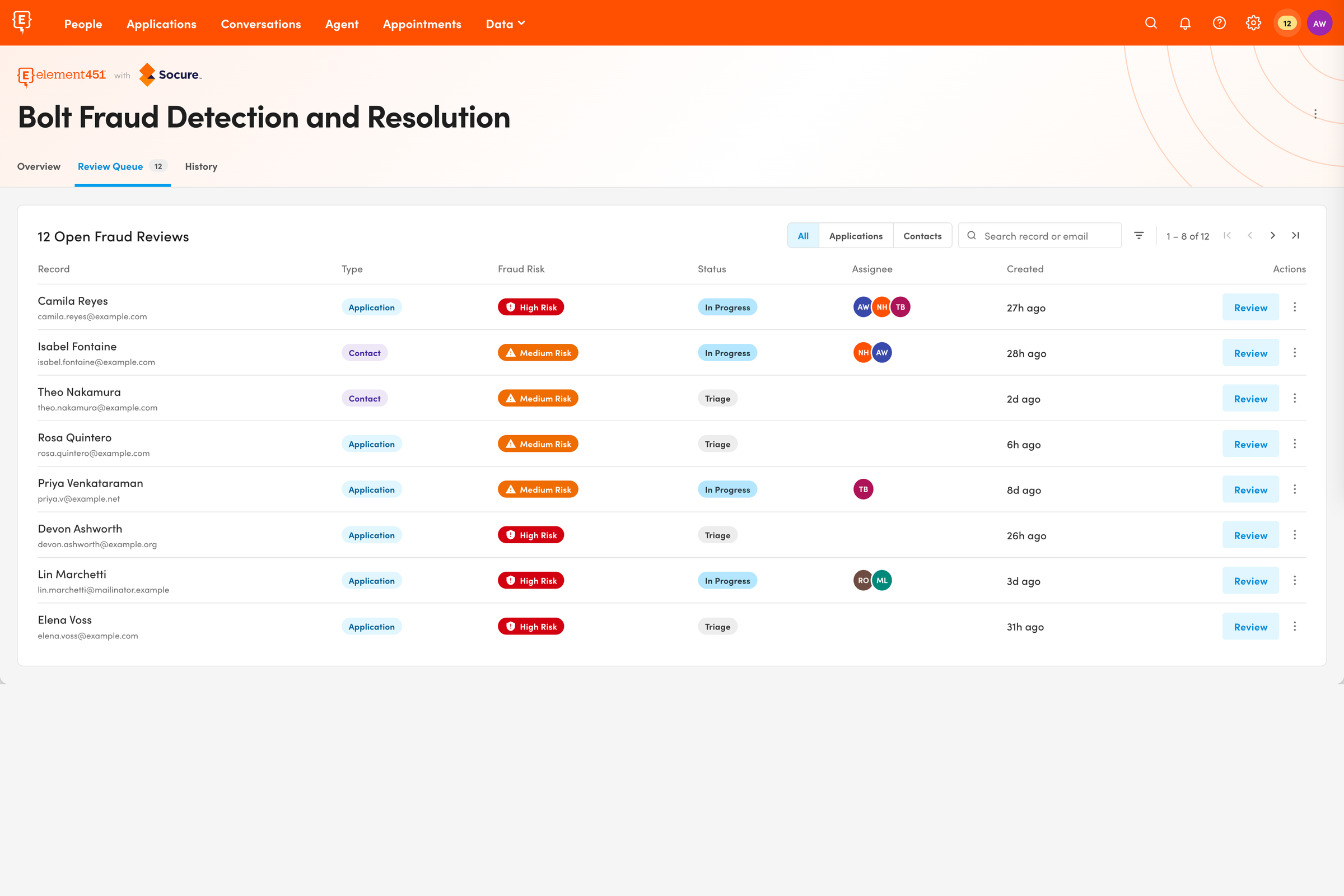Click the Element451 logo in the top bar
The width and height of the screenshot is (1344, 896).
pyautogui.click(x=22, y=22)
